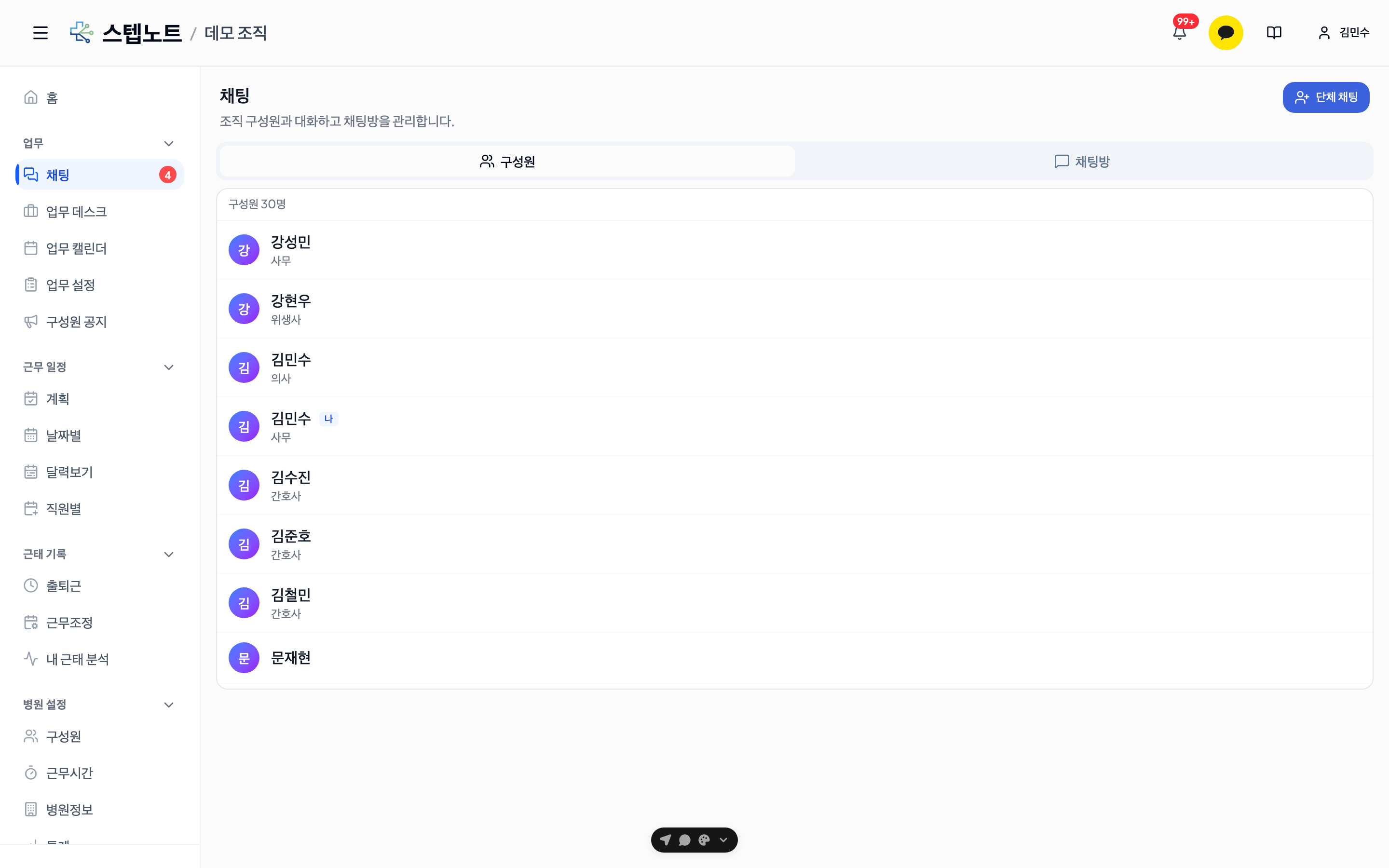
Task: Click 강성민's purple avatar
Action: [x=244, y=250]
